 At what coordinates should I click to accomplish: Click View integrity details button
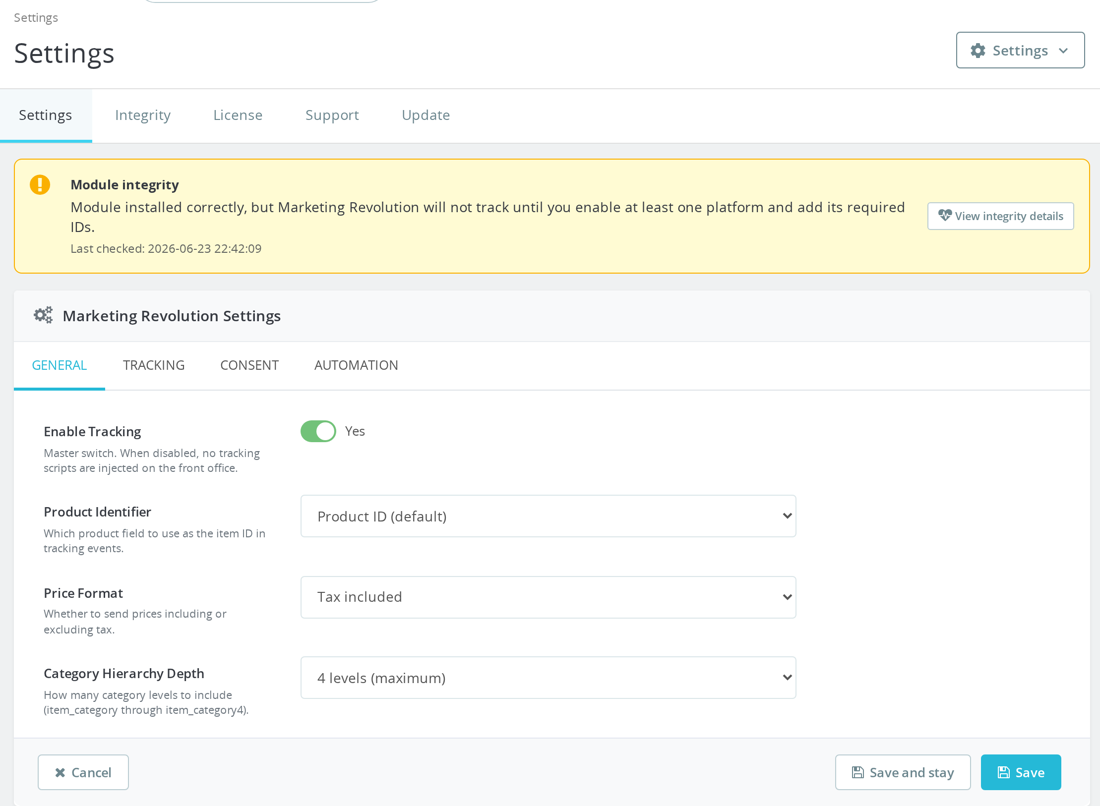(x=1000, y=216)
